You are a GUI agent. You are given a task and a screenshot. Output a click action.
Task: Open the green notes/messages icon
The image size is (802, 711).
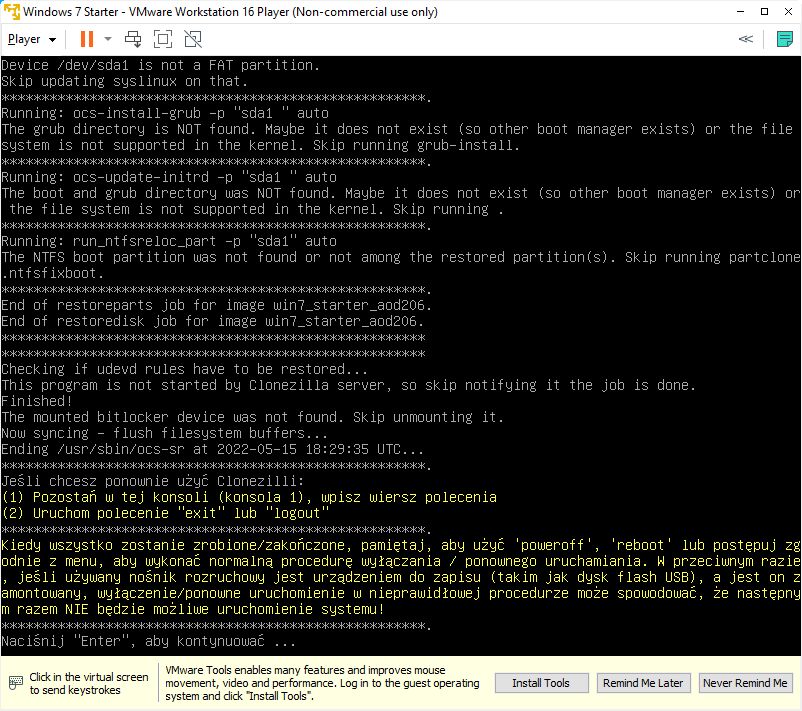(785, 39)
